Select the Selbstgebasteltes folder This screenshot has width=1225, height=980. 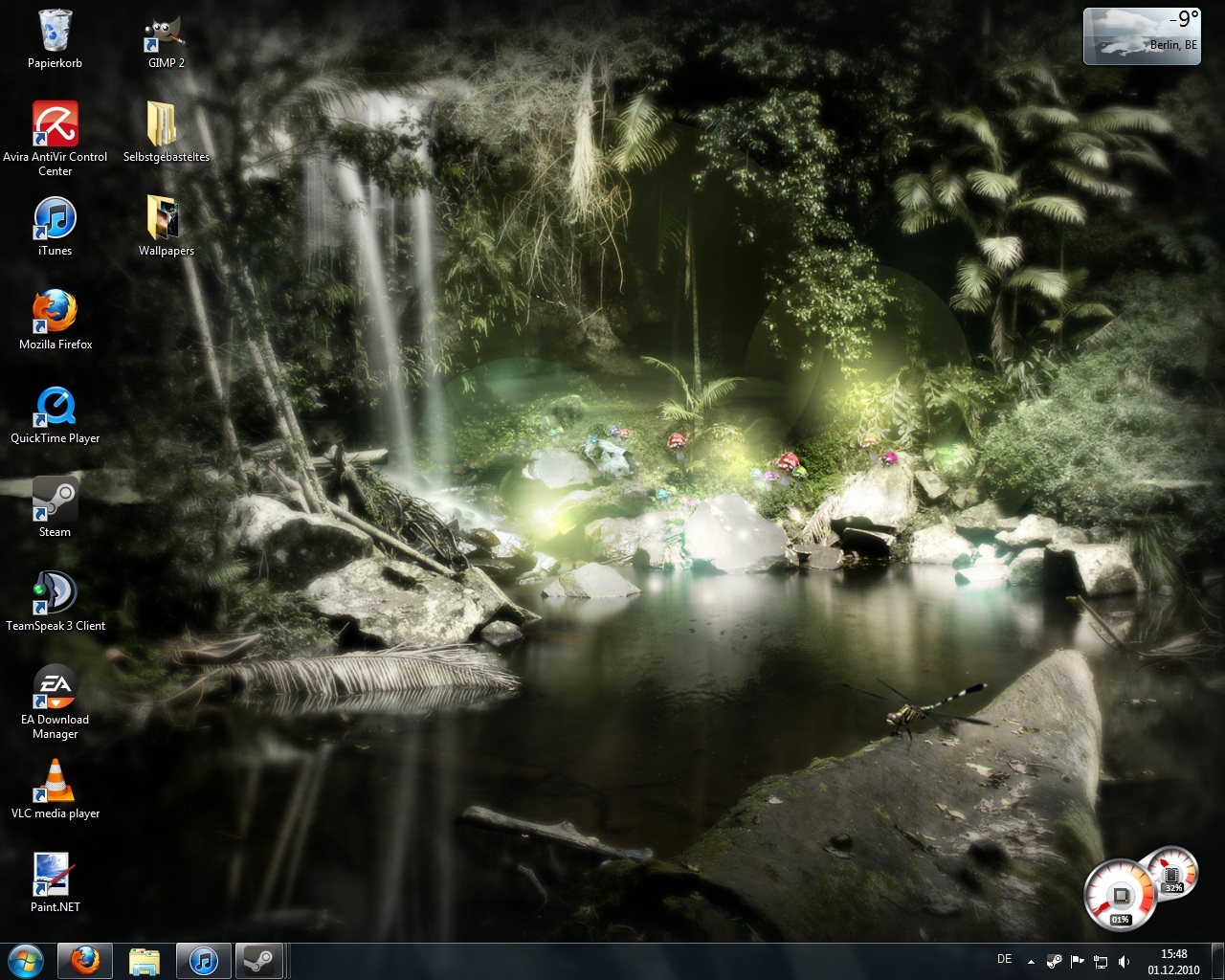pyautogui.click(x=165, y=124)
